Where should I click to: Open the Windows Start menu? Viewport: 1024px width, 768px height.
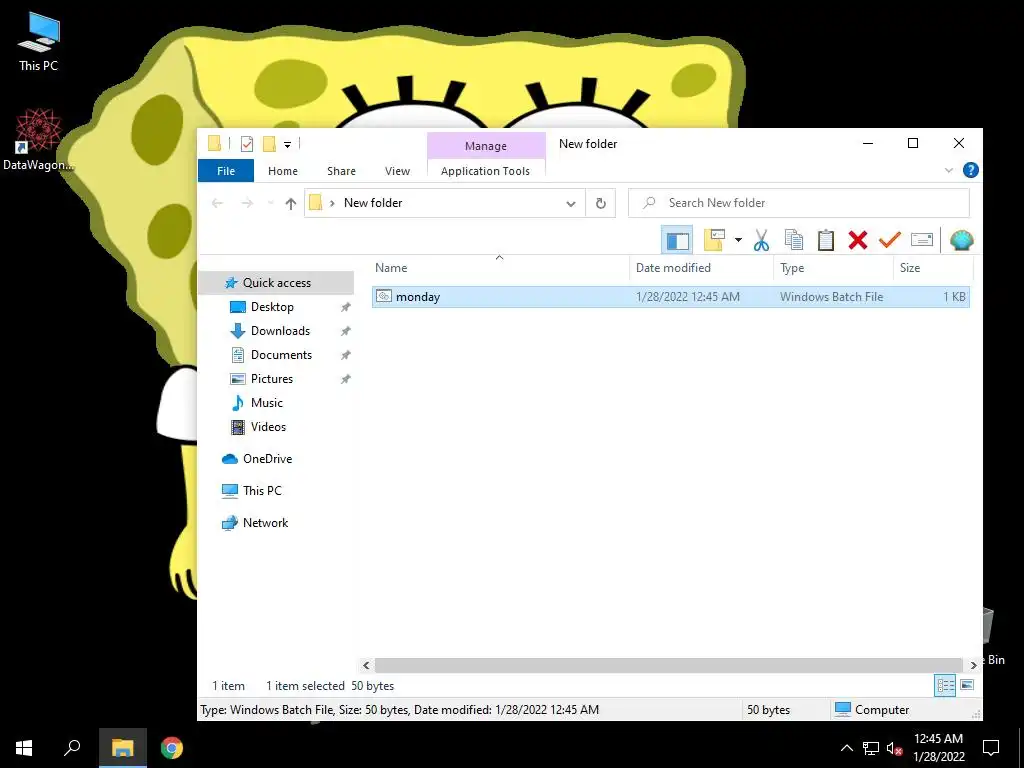(x=24, y=748)
